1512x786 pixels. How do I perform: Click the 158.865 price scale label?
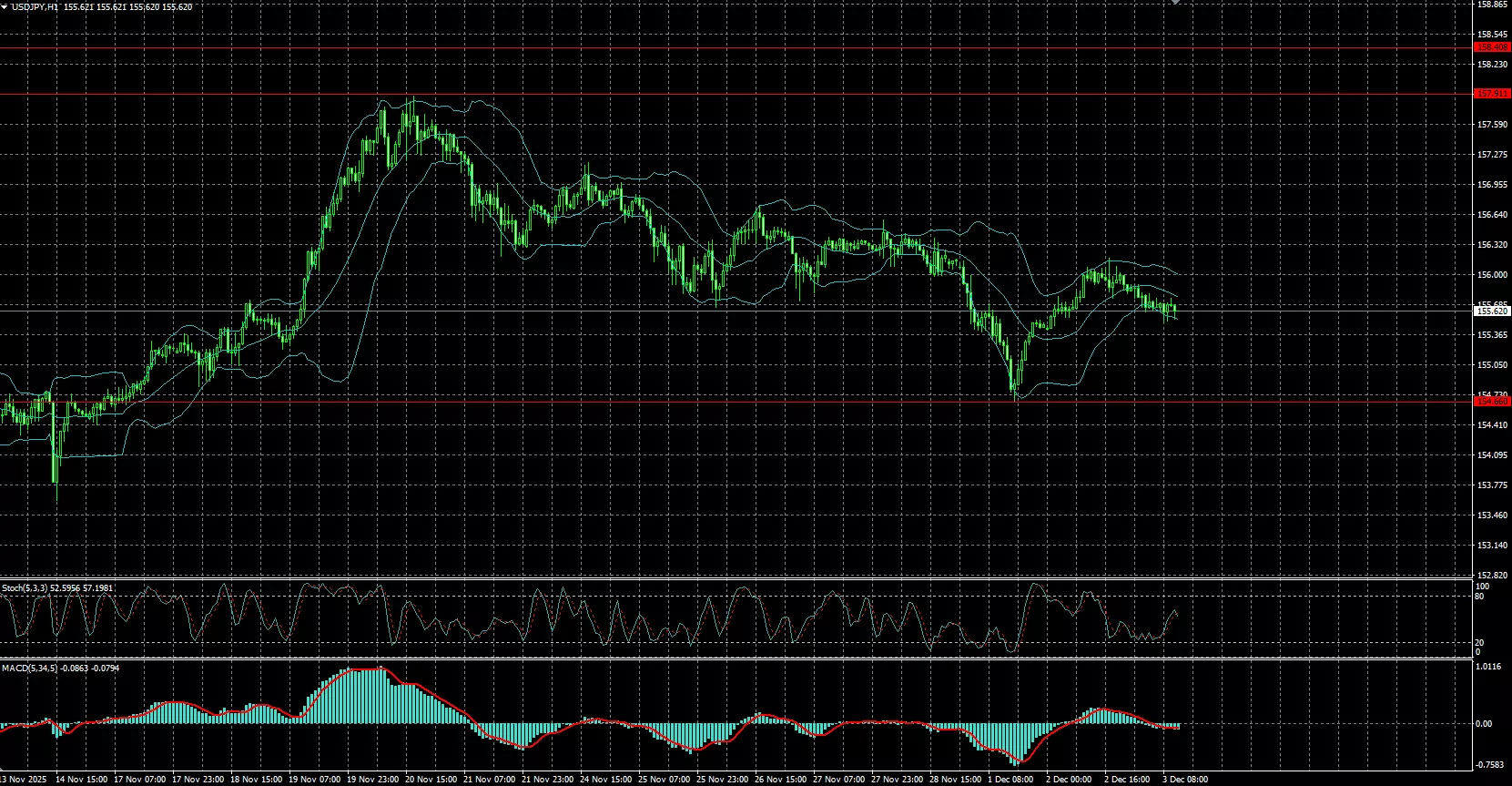pyautogui.click(x=1492, y=5)
